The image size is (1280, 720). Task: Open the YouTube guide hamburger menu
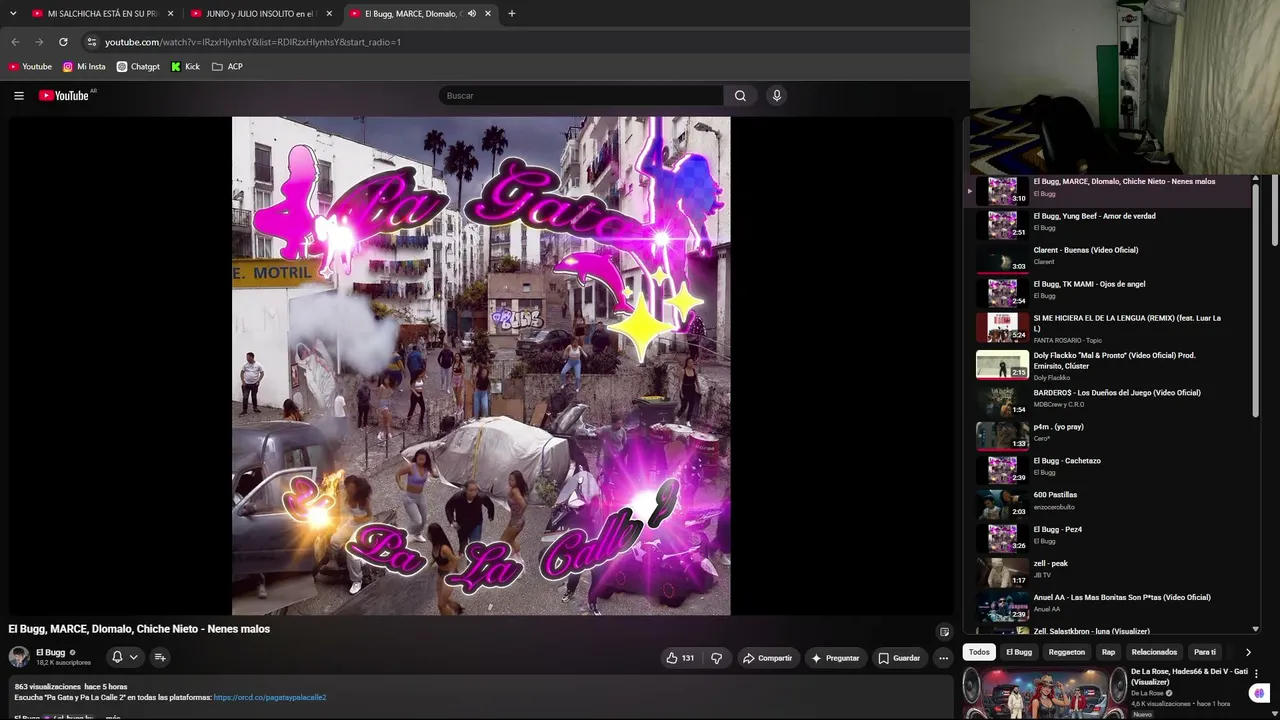19,96
